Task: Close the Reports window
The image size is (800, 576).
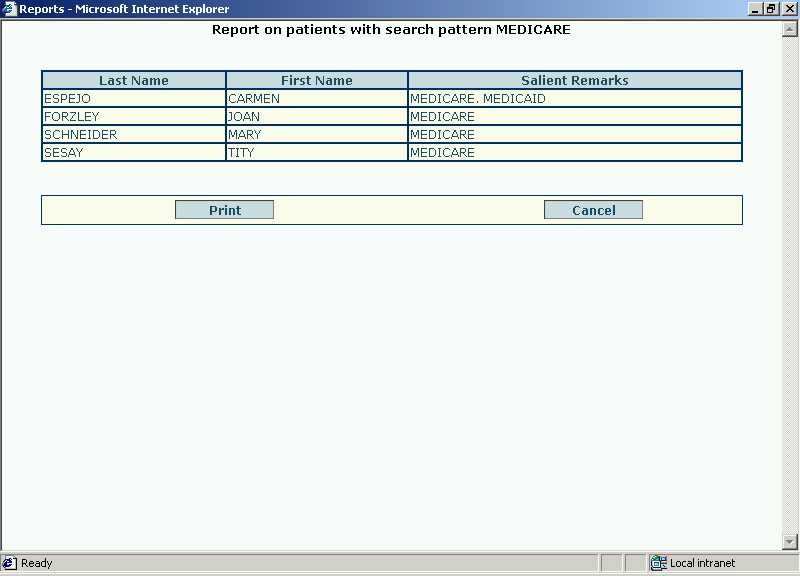Action: pos(789,9)
